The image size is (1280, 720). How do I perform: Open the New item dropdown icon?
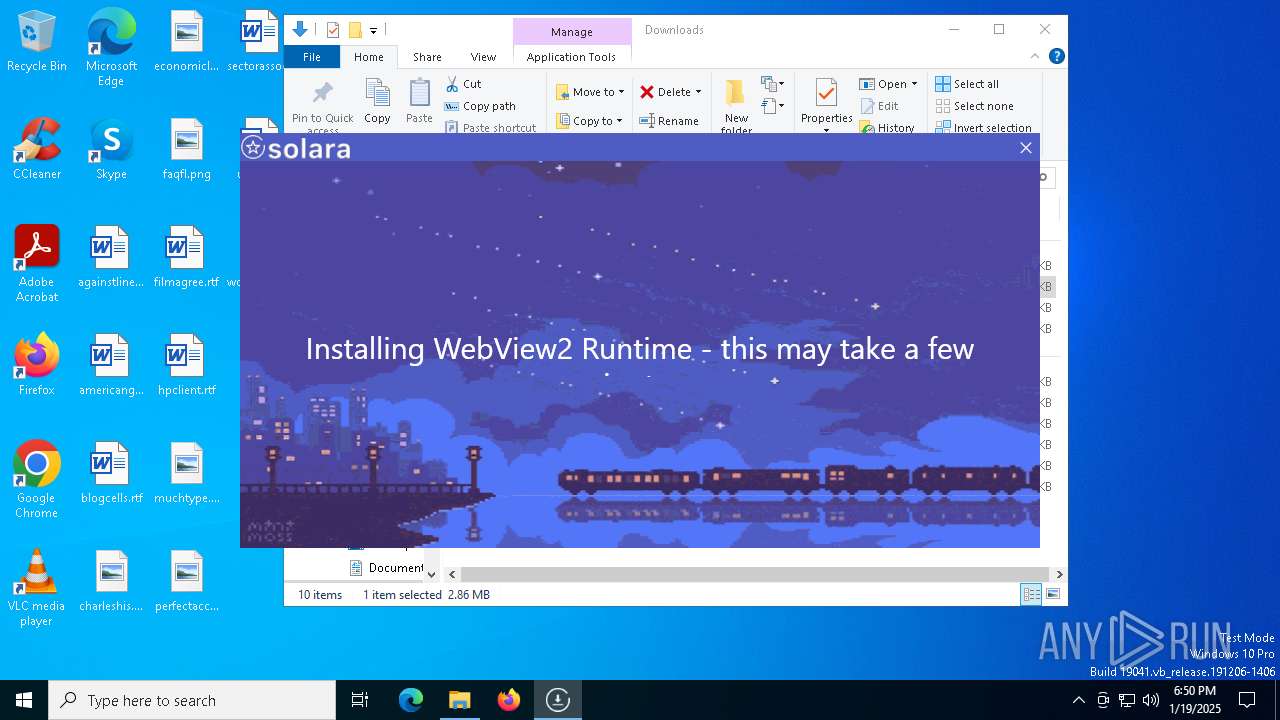772,84
